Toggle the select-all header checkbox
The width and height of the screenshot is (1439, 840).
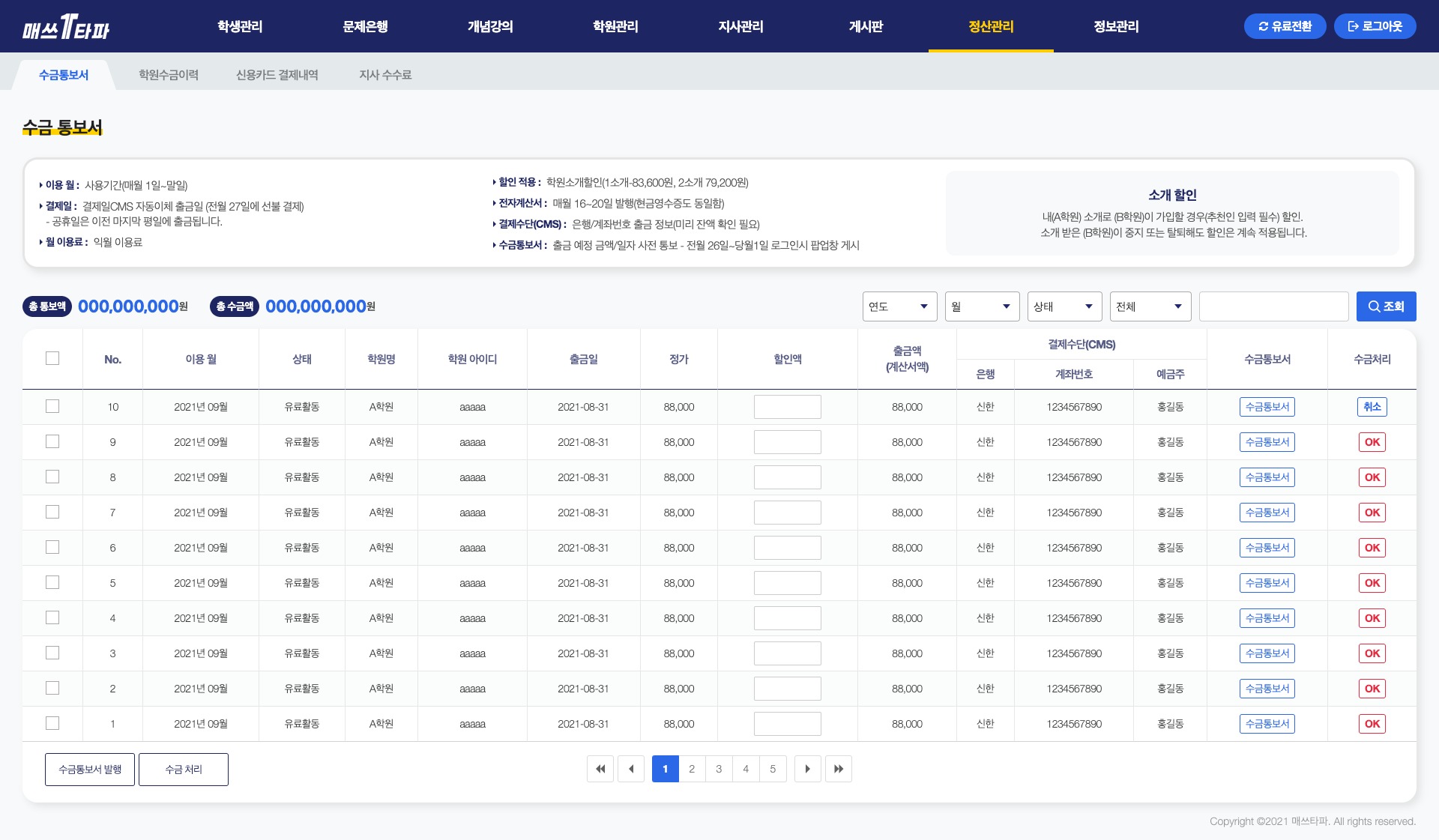[x=52, y=358]
